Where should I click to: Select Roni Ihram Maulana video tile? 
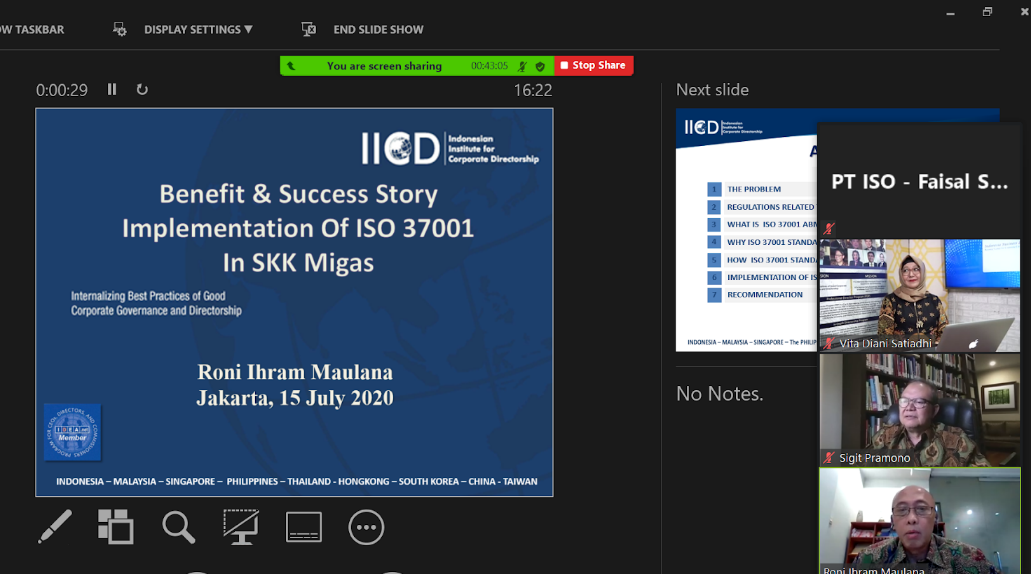919,521
